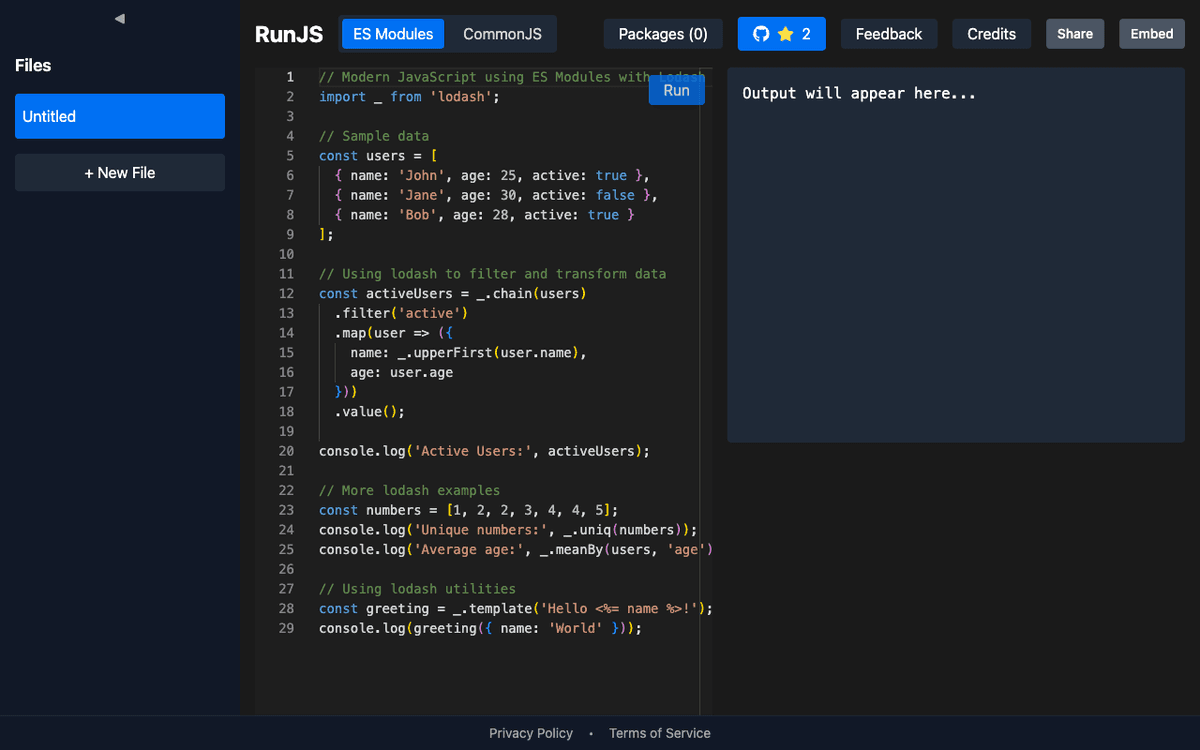
Task: Click the comment '// Sample data'
Action: tap(374, 136)
